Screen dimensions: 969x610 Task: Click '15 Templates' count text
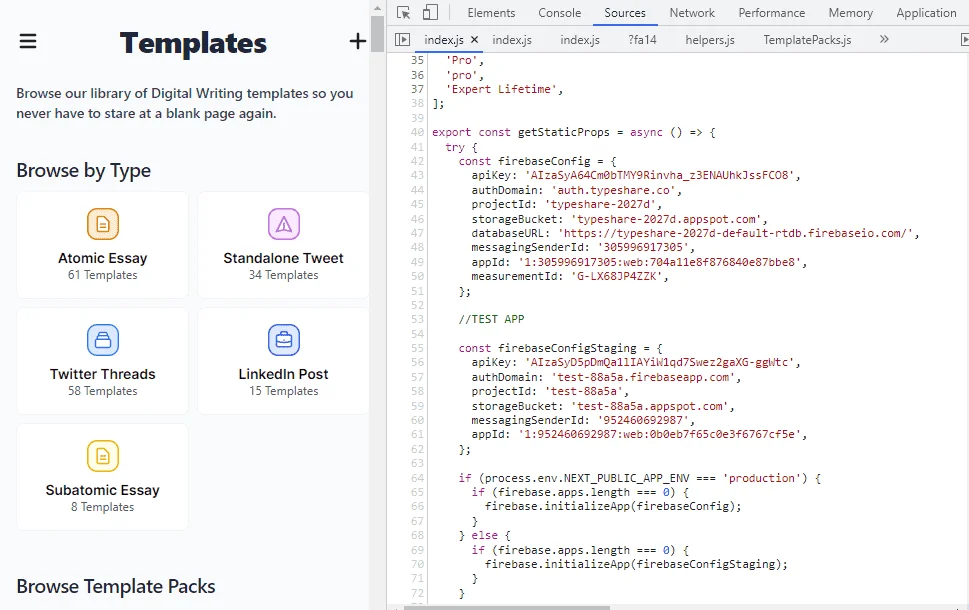[284, 391]
